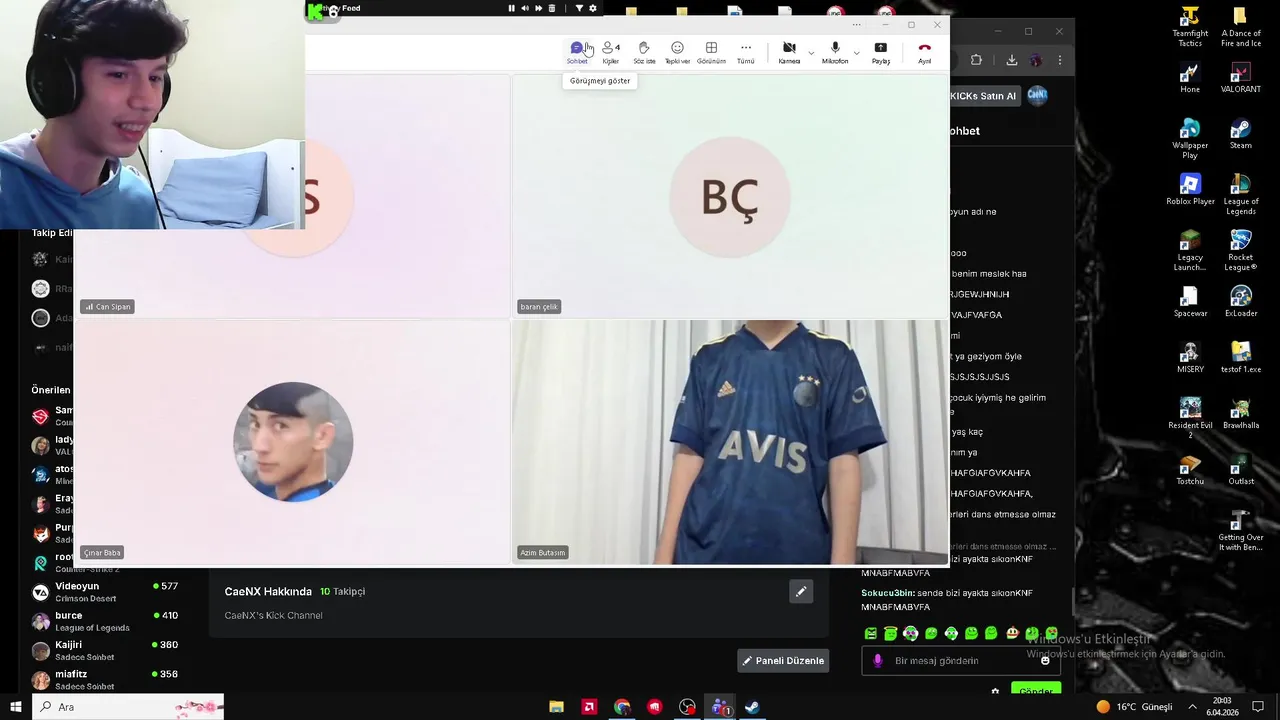Open the Tepki ver reactions menu
Image resolution: width=1280 pixels, height=720 pixels.
coord(677,52)
